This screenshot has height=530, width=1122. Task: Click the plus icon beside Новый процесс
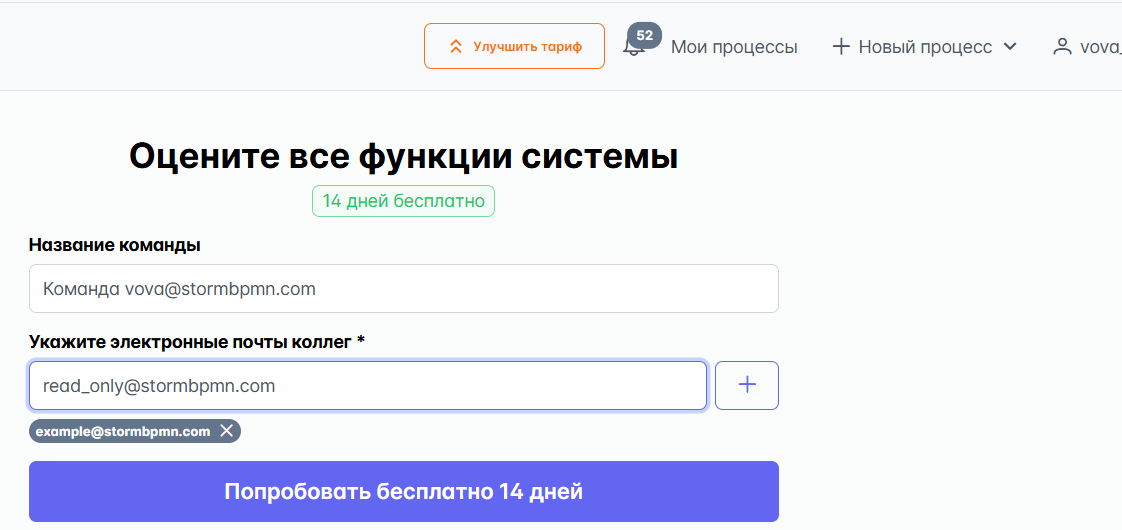tap(842, 47)
